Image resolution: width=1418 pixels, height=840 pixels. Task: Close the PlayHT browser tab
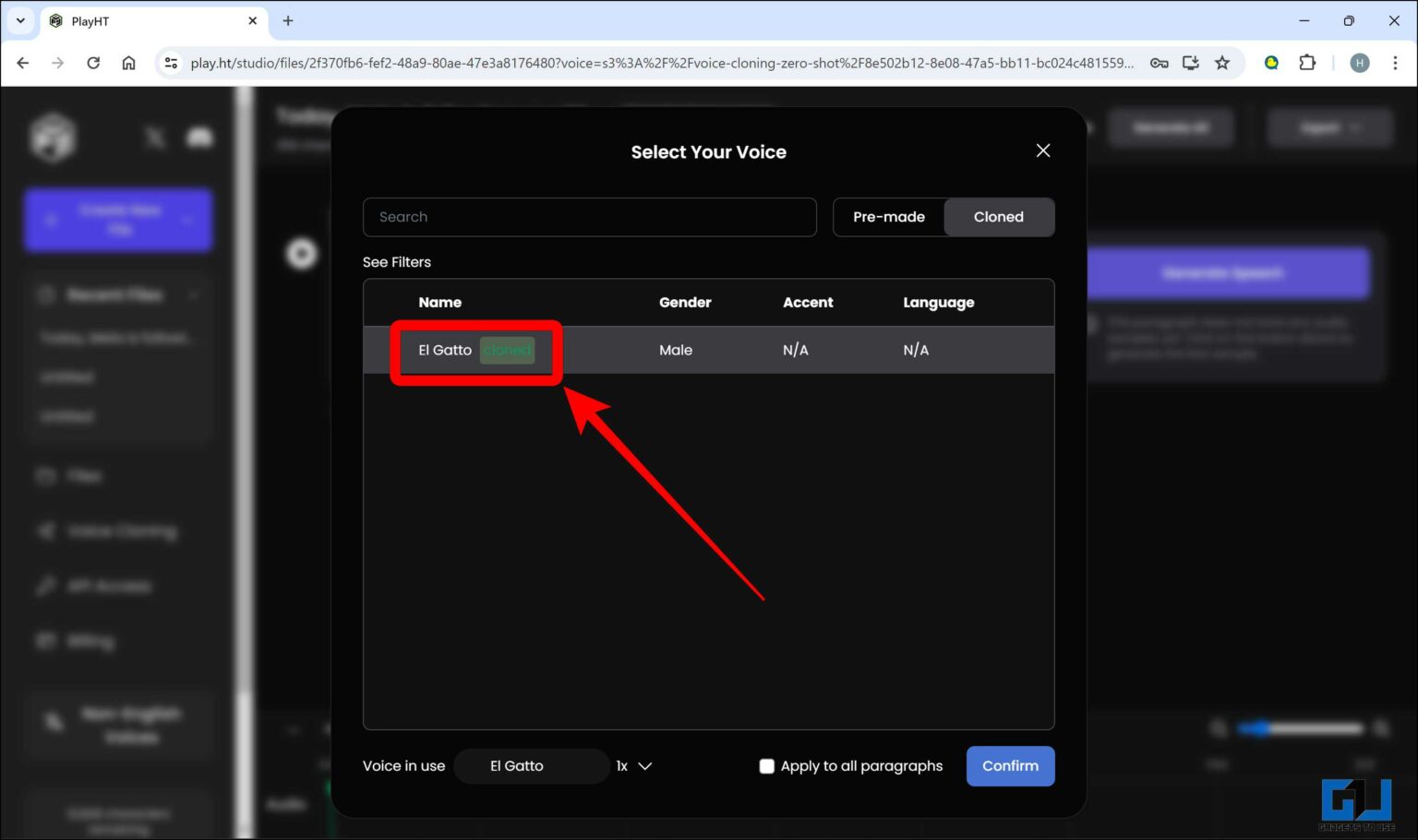252,20
